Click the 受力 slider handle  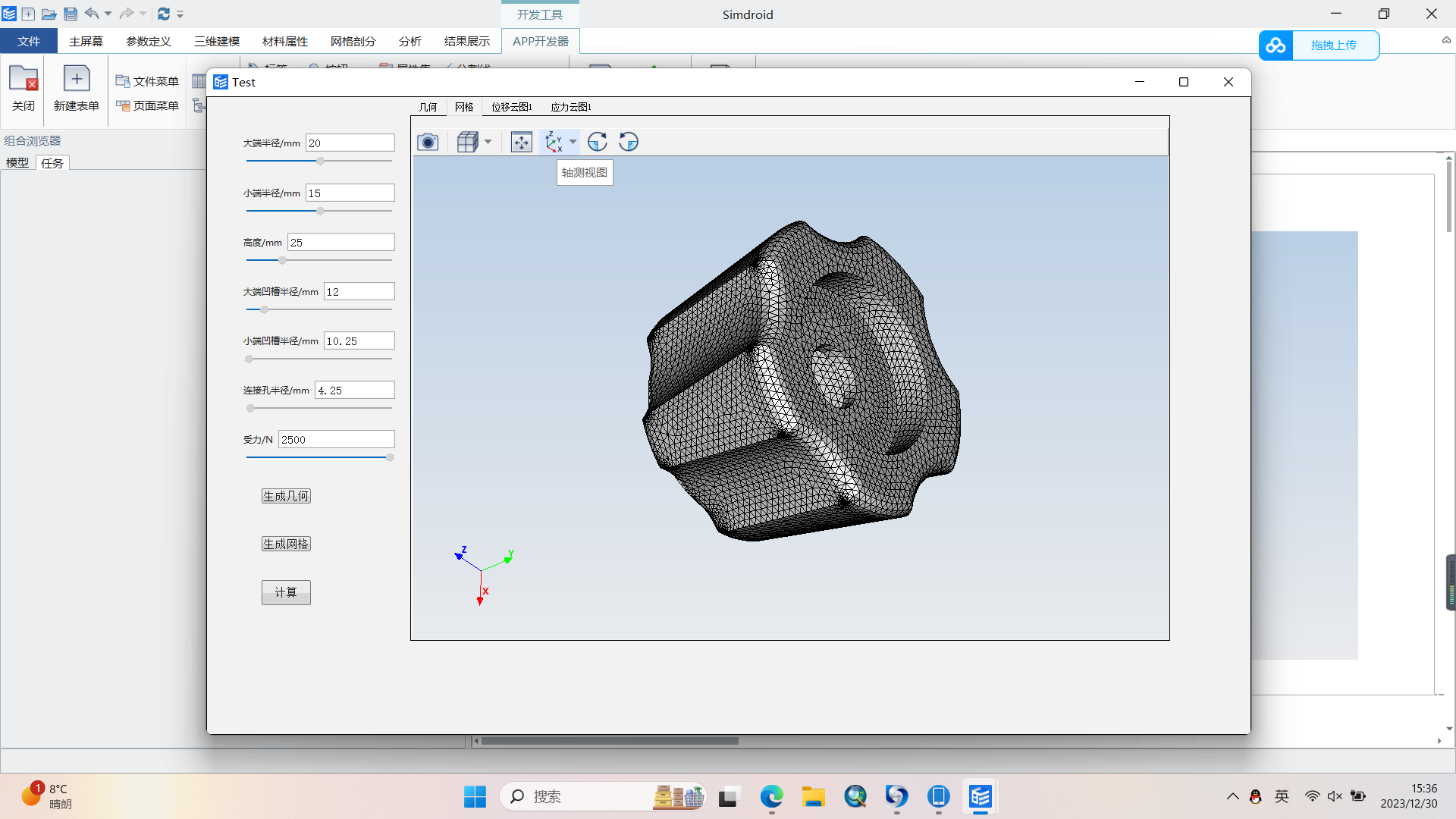coord(390,457)
